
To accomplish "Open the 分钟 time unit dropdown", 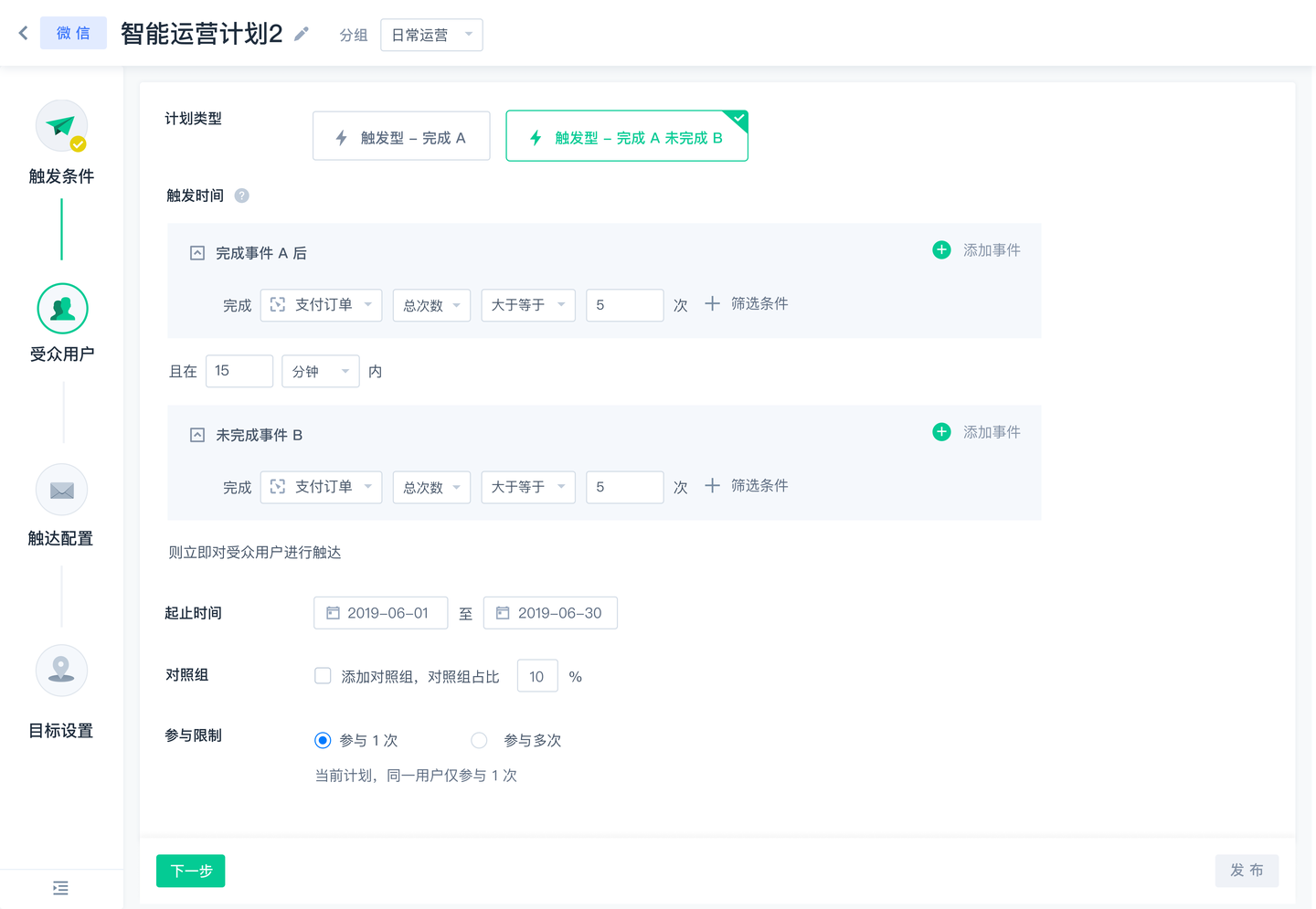I will [320, 371].
